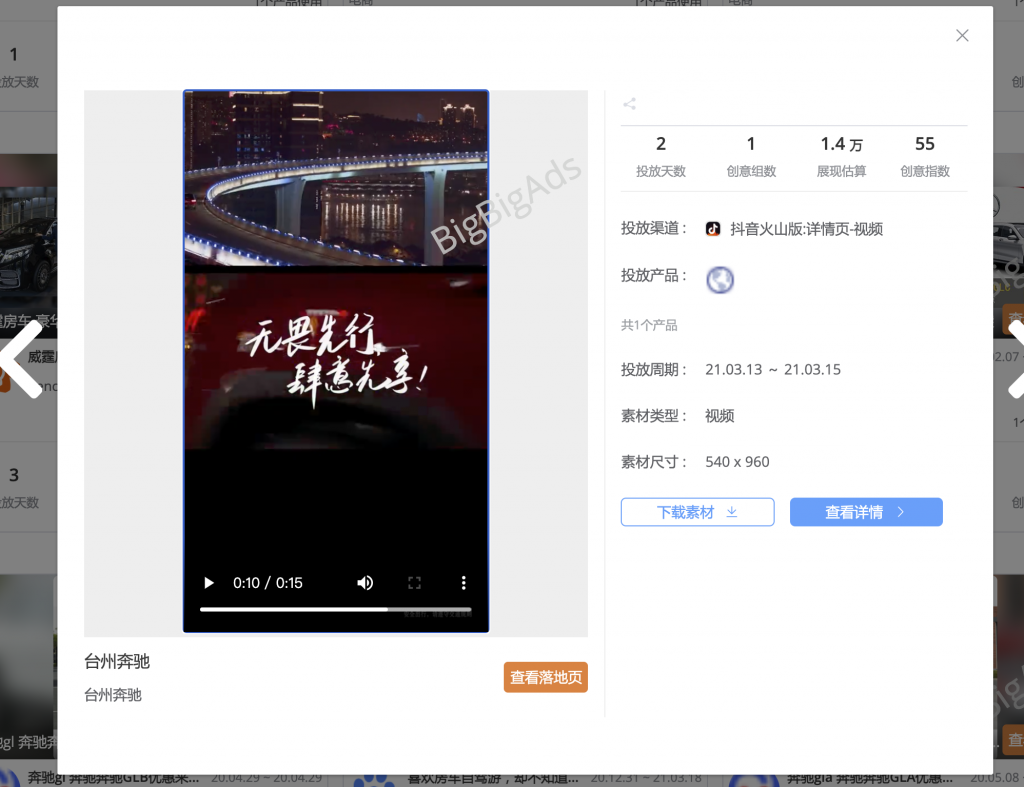Click the 台州奔驰 advertiser subtitle
This screenshot has height=787, width=1024.
point(113,695)
